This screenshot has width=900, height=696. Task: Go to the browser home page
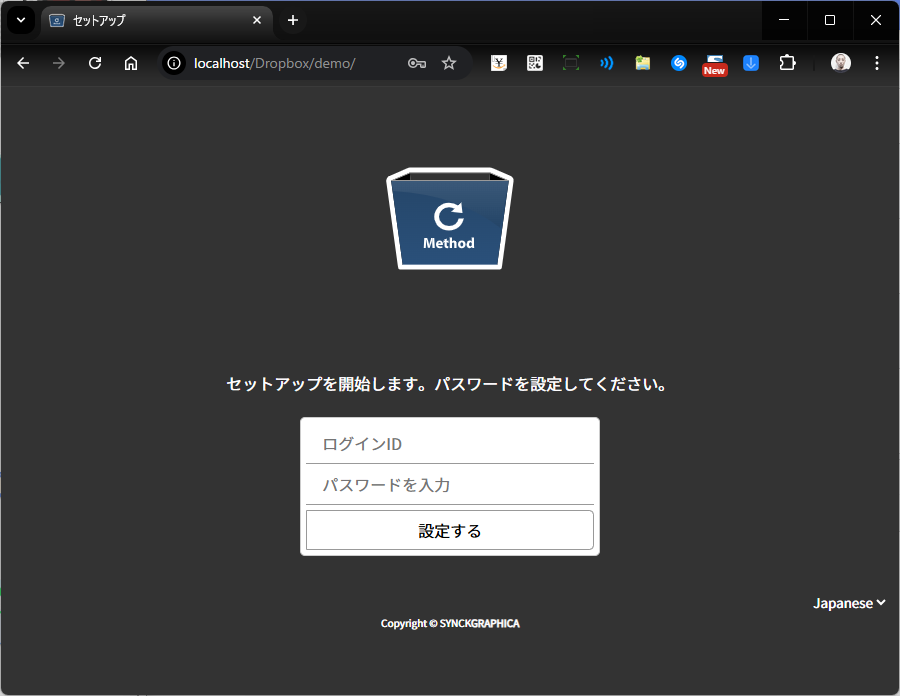click(131, 63)
